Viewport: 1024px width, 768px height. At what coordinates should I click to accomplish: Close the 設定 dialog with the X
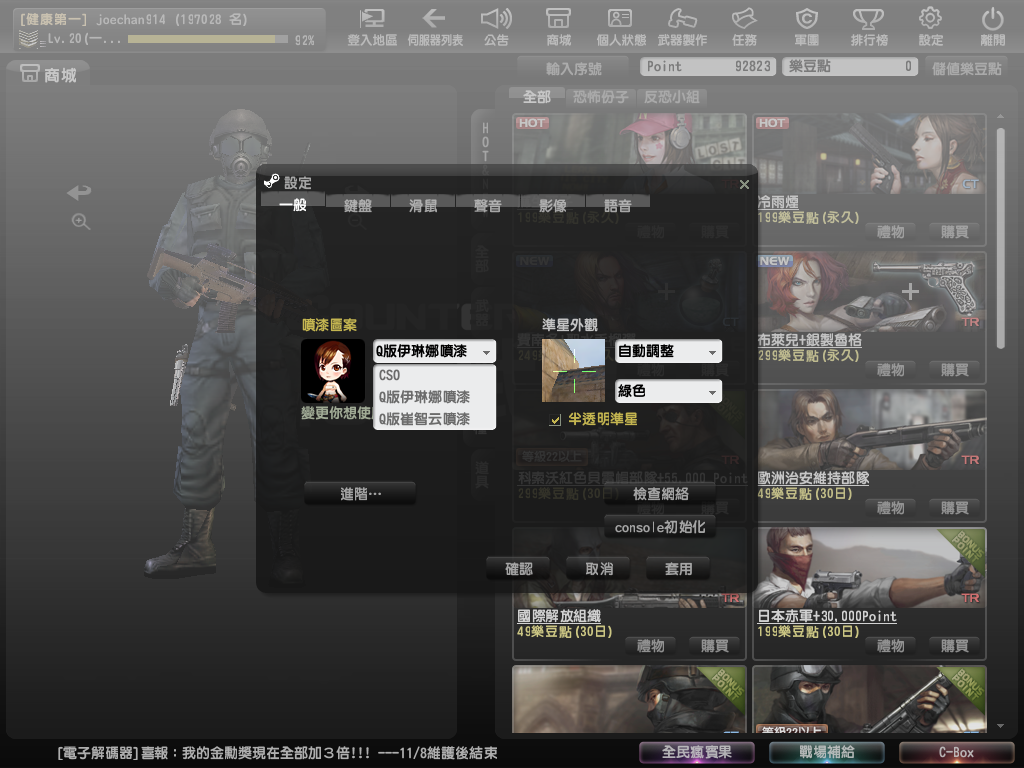(x=744, y=185)
